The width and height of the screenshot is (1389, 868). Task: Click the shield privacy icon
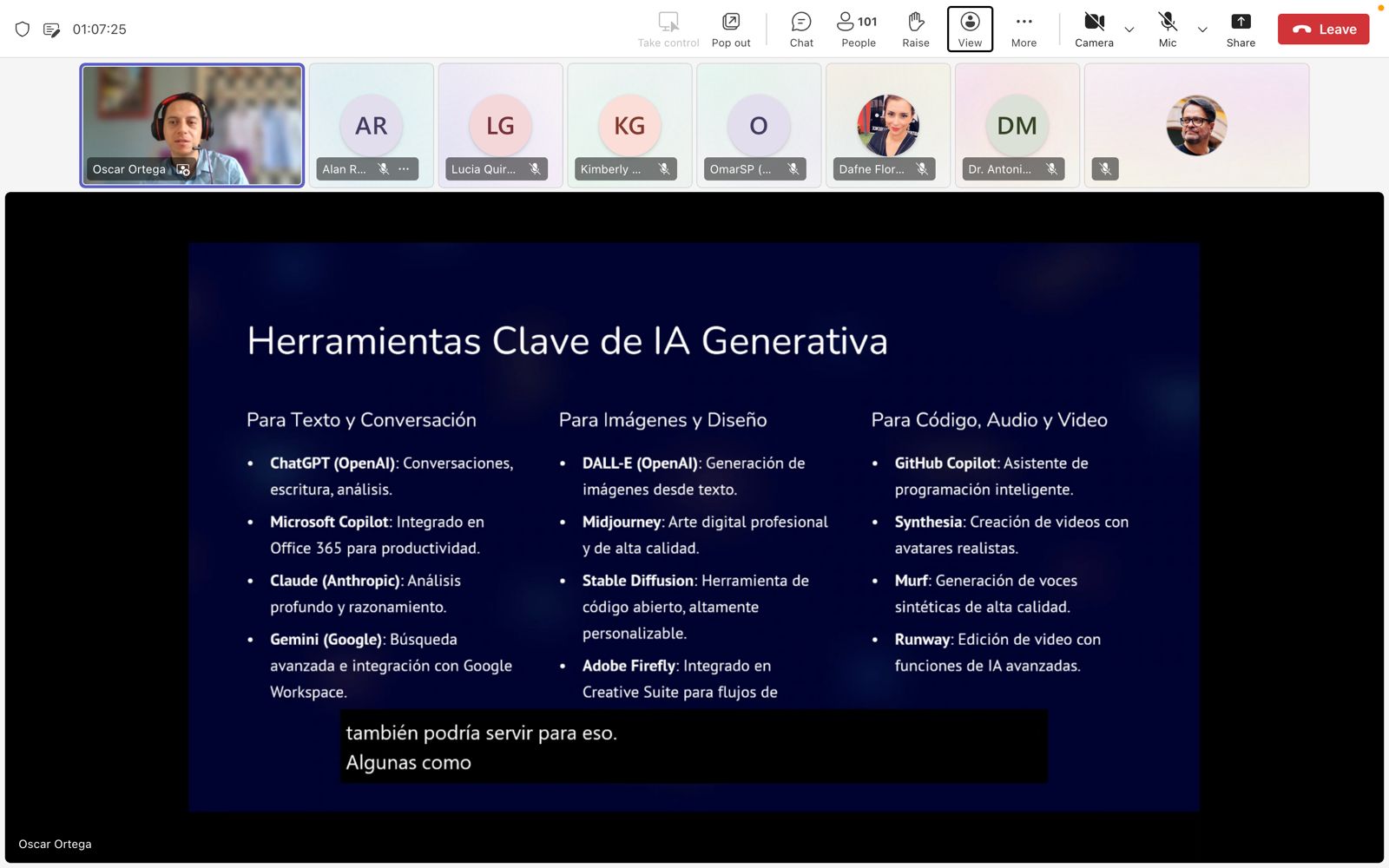[x=23, y=30]
